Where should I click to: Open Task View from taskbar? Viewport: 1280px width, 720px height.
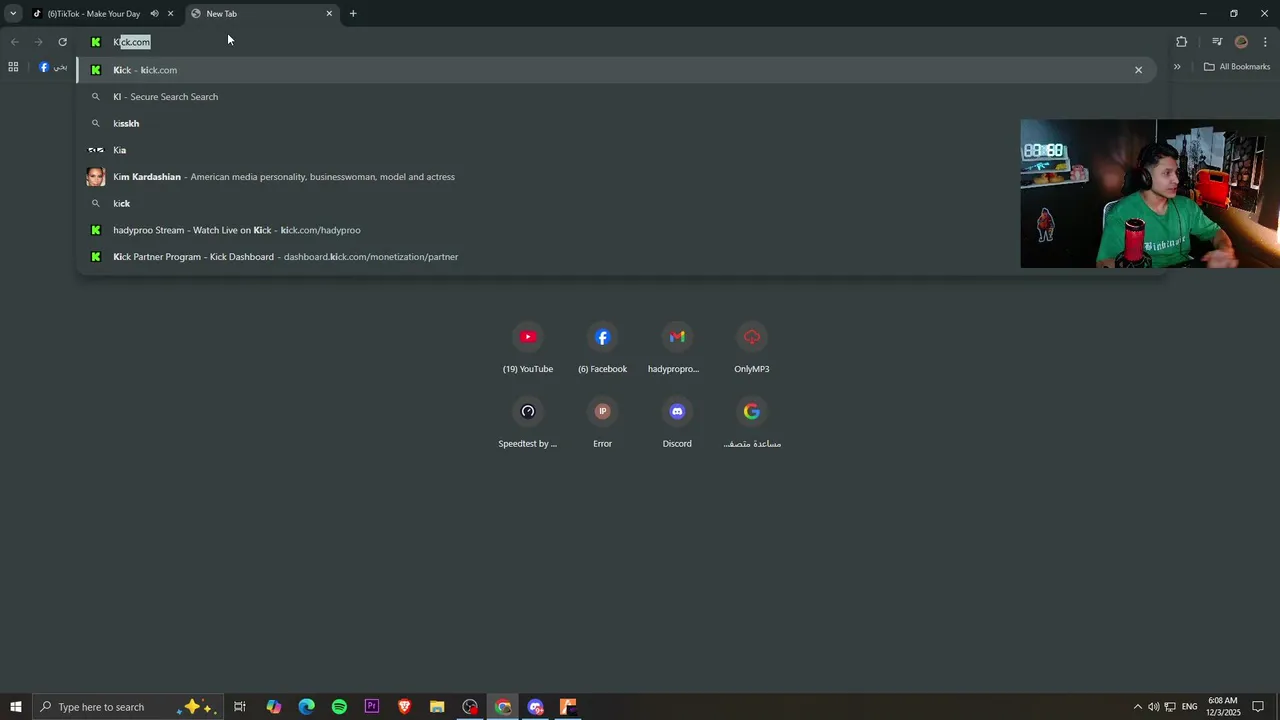pyautogui.click(x=240, y=707)
